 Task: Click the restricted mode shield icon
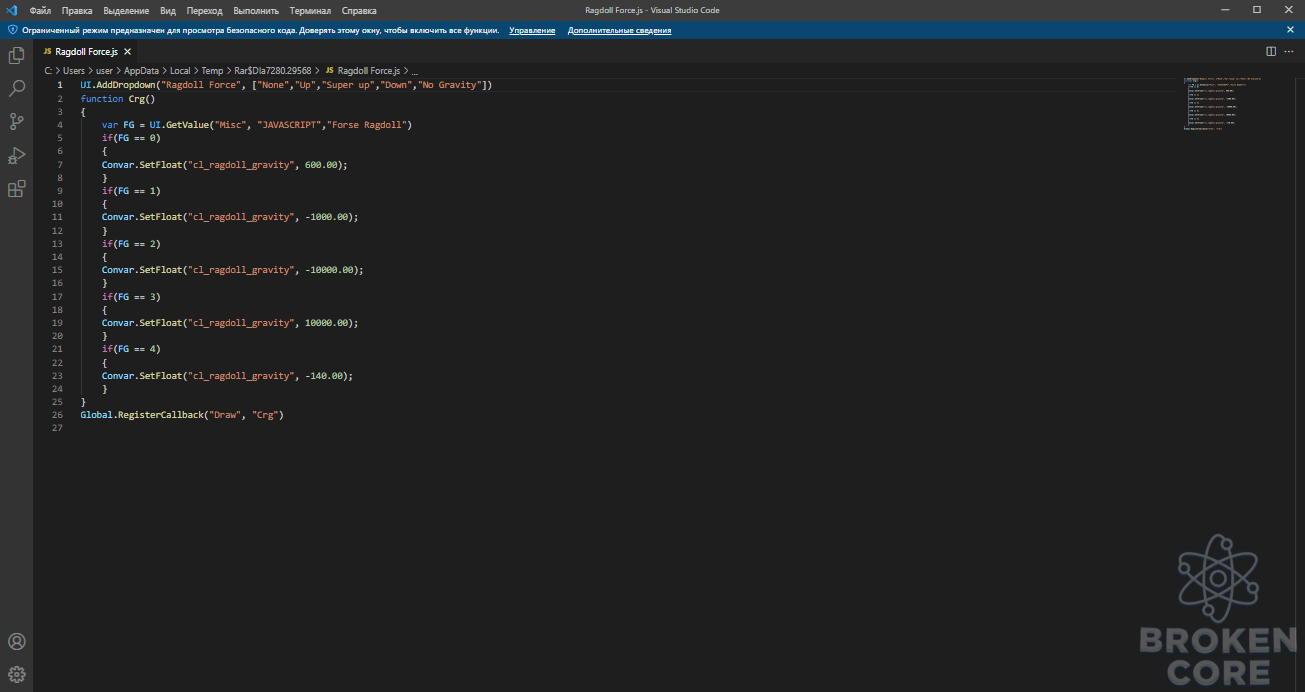13,30
